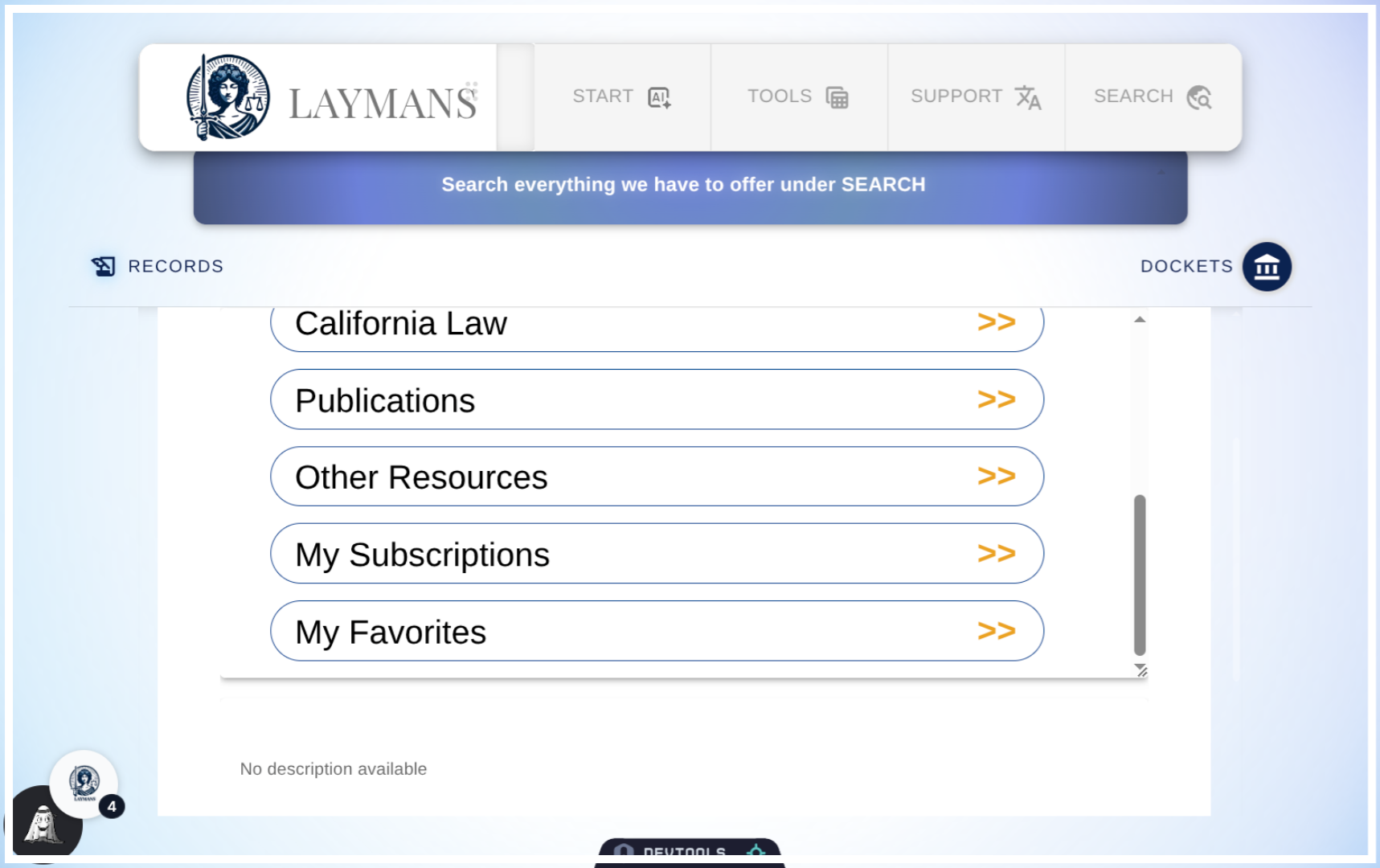The width and height of the screenshot is (1380, 868).
Task: Click the bank icon next to DOCKETS
Action: point(1266,266)
